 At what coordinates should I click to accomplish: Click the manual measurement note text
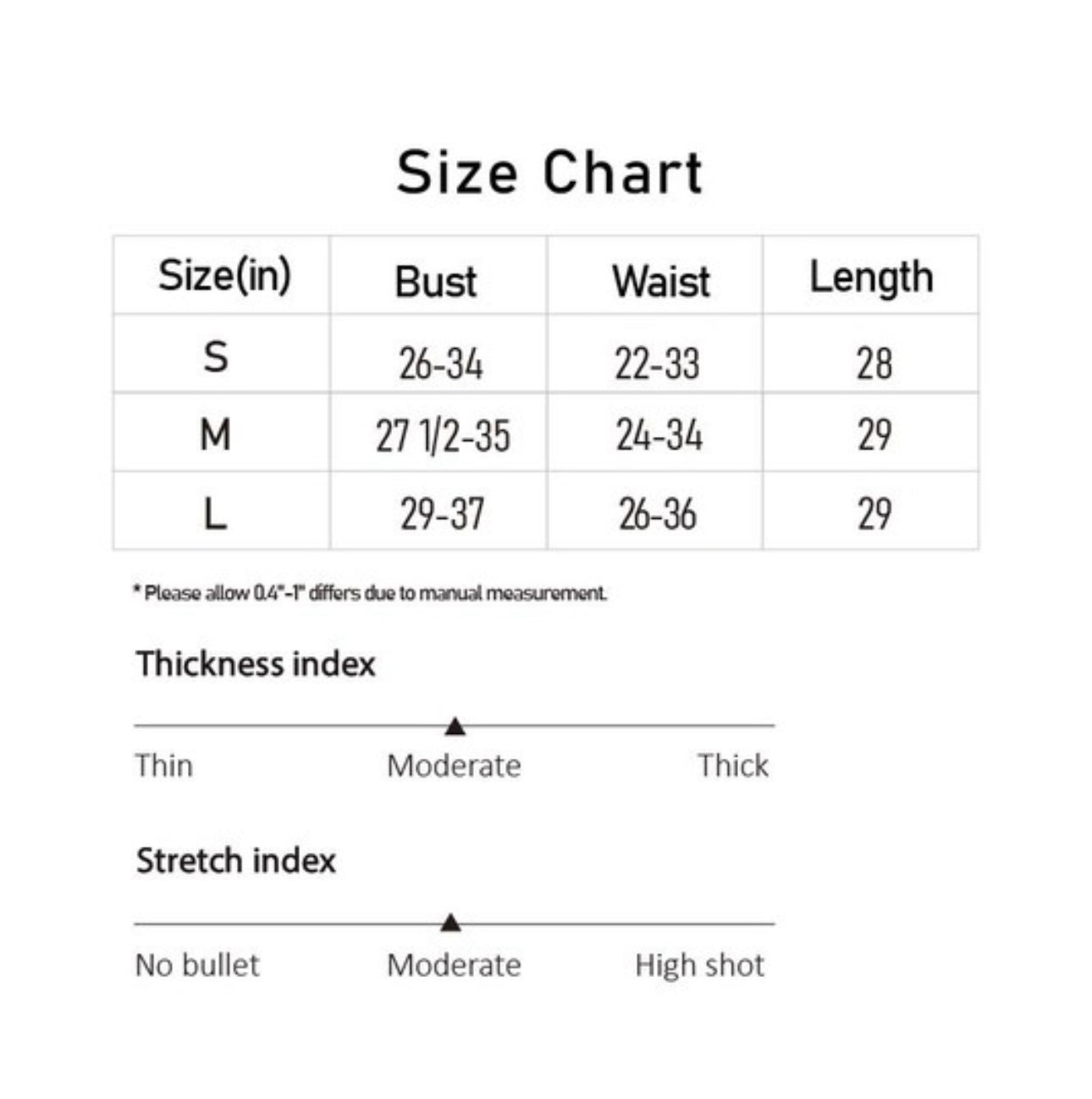tap(370, 593)
